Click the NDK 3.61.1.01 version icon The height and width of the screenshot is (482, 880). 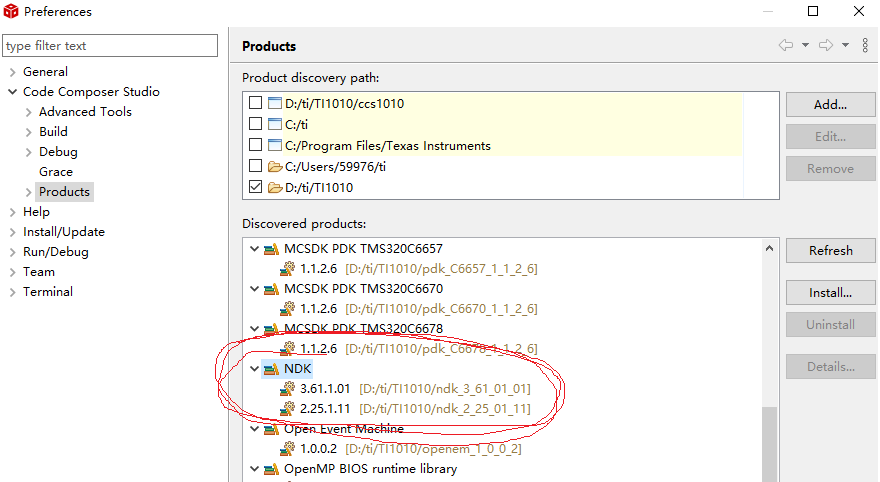click(287, 388)
